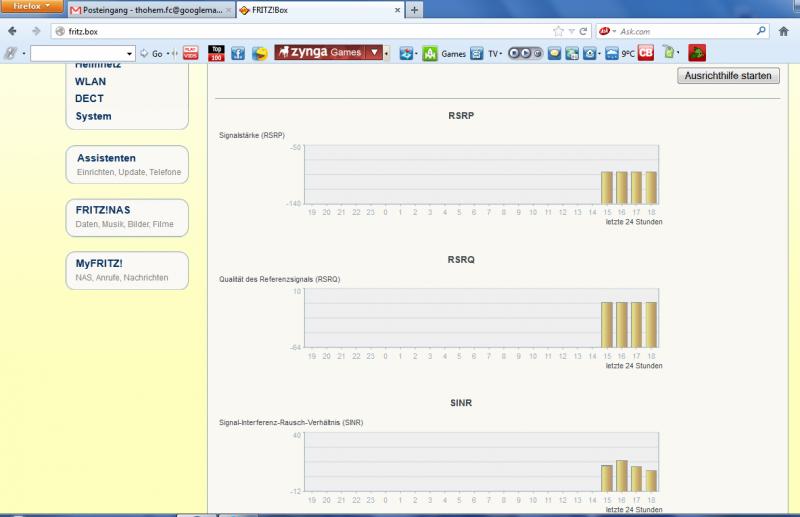
Task: Open the red CB toolbar icon
Action: tap(646, 53)
